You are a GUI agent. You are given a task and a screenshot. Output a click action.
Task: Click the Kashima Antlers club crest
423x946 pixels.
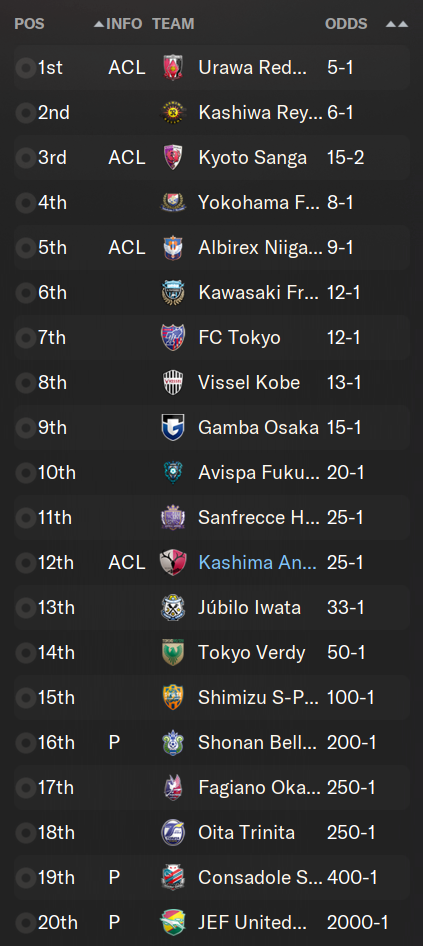coord(173,562)
